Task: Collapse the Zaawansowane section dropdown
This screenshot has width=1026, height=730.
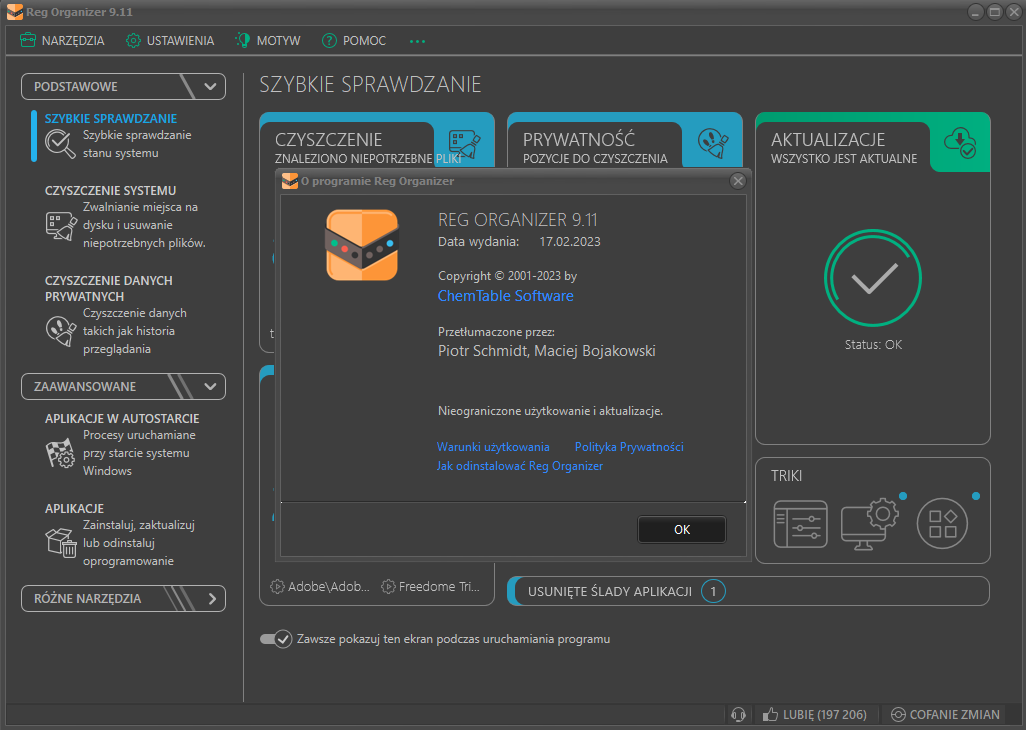Action: point(124,387)
